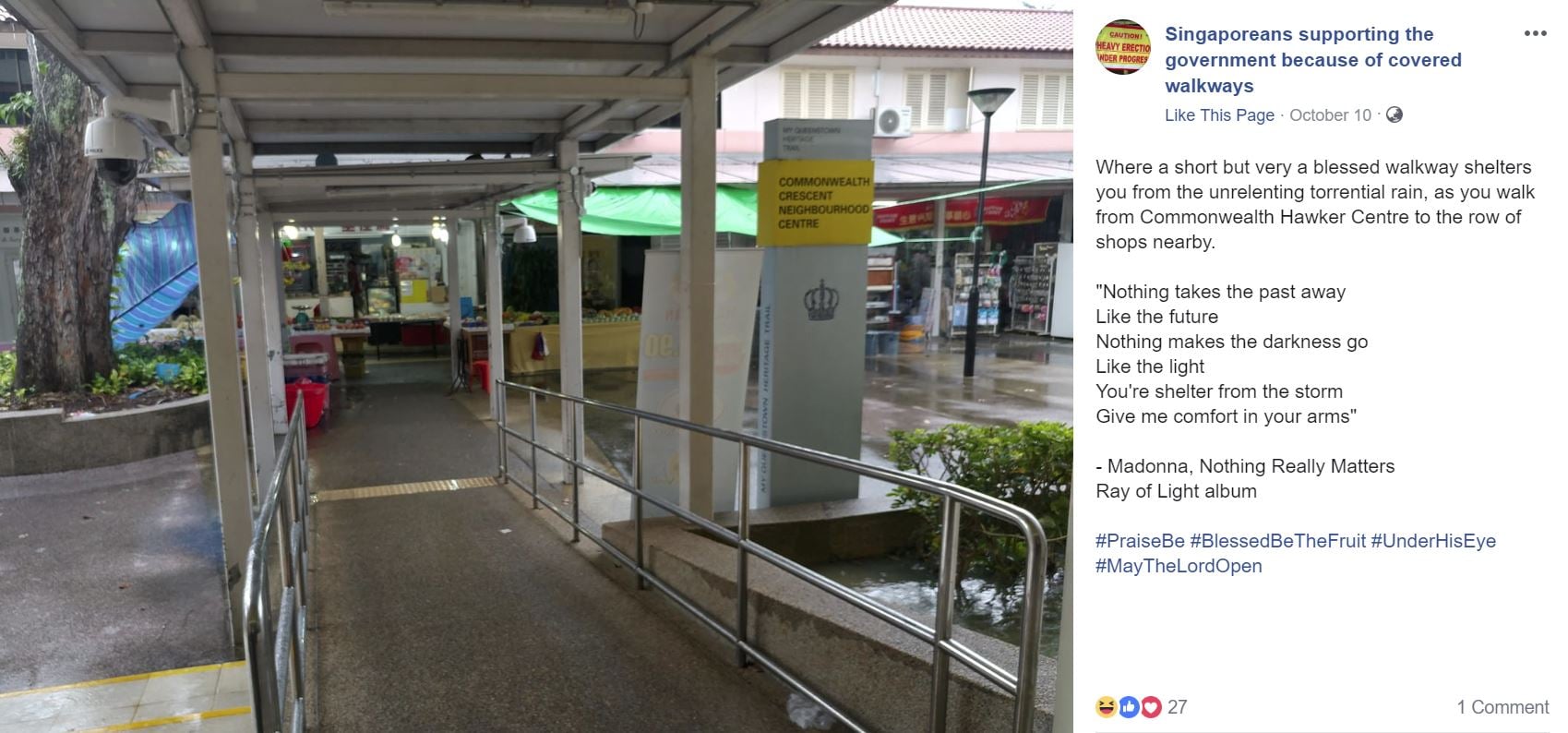The width and height of the screenshot is (1568, 733).
Task: Click the crown emblem on the pillar
Action: pos(820,301)
